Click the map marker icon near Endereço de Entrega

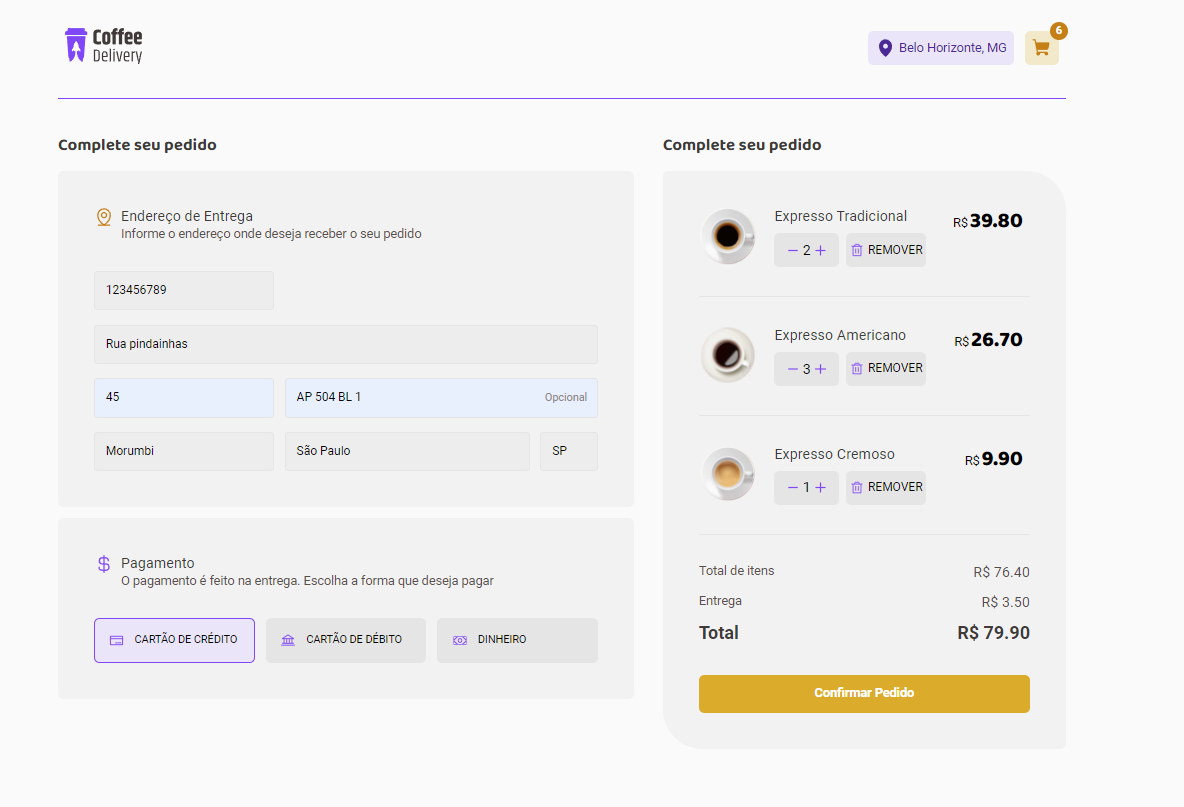click(102, 215)
